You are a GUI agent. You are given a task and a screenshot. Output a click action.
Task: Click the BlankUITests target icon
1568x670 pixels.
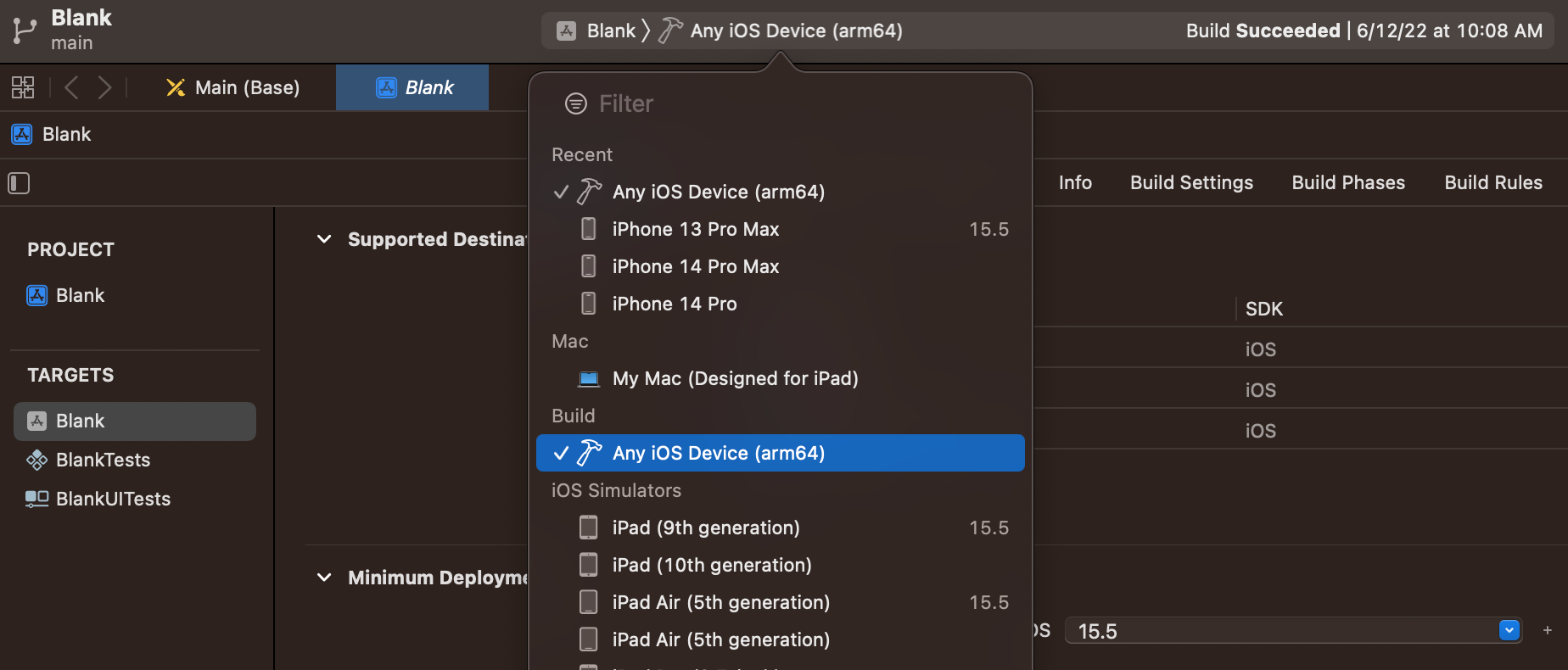(36, 500)
